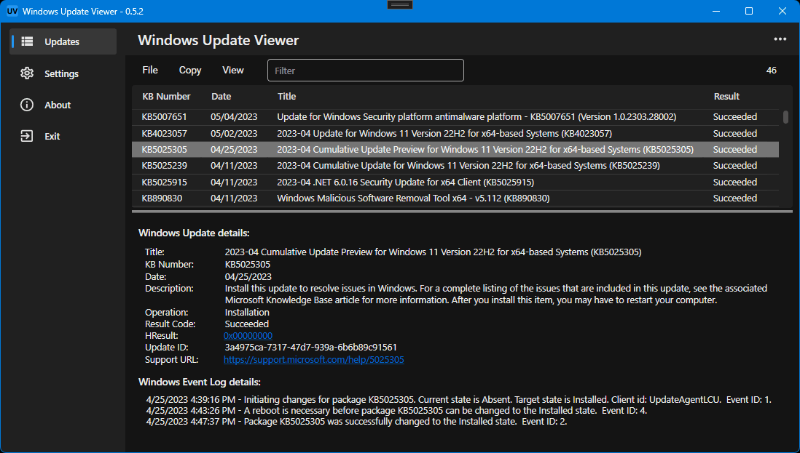Click the 05/02/2023 date cell
The width and height of the screenshot is (800, 453).
(234, 133)
